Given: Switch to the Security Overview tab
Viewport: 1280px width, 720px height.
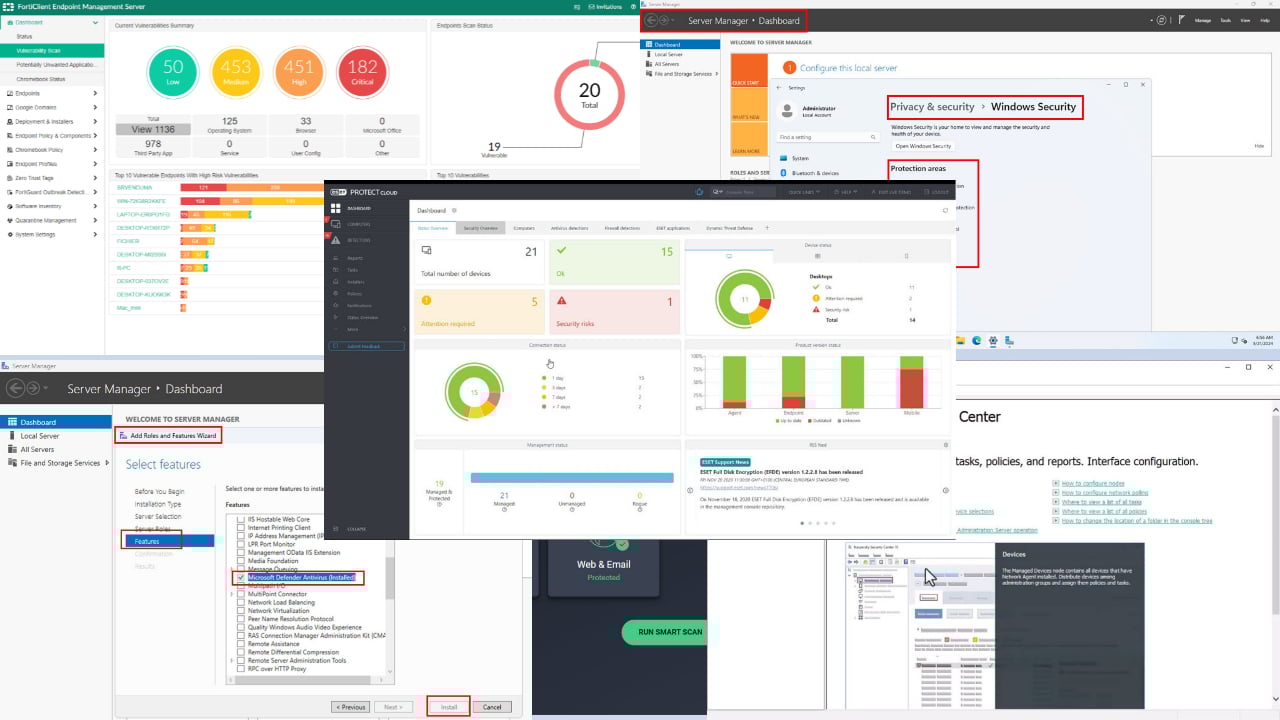Looking at the screenshot, I should (x=480, y=228).
